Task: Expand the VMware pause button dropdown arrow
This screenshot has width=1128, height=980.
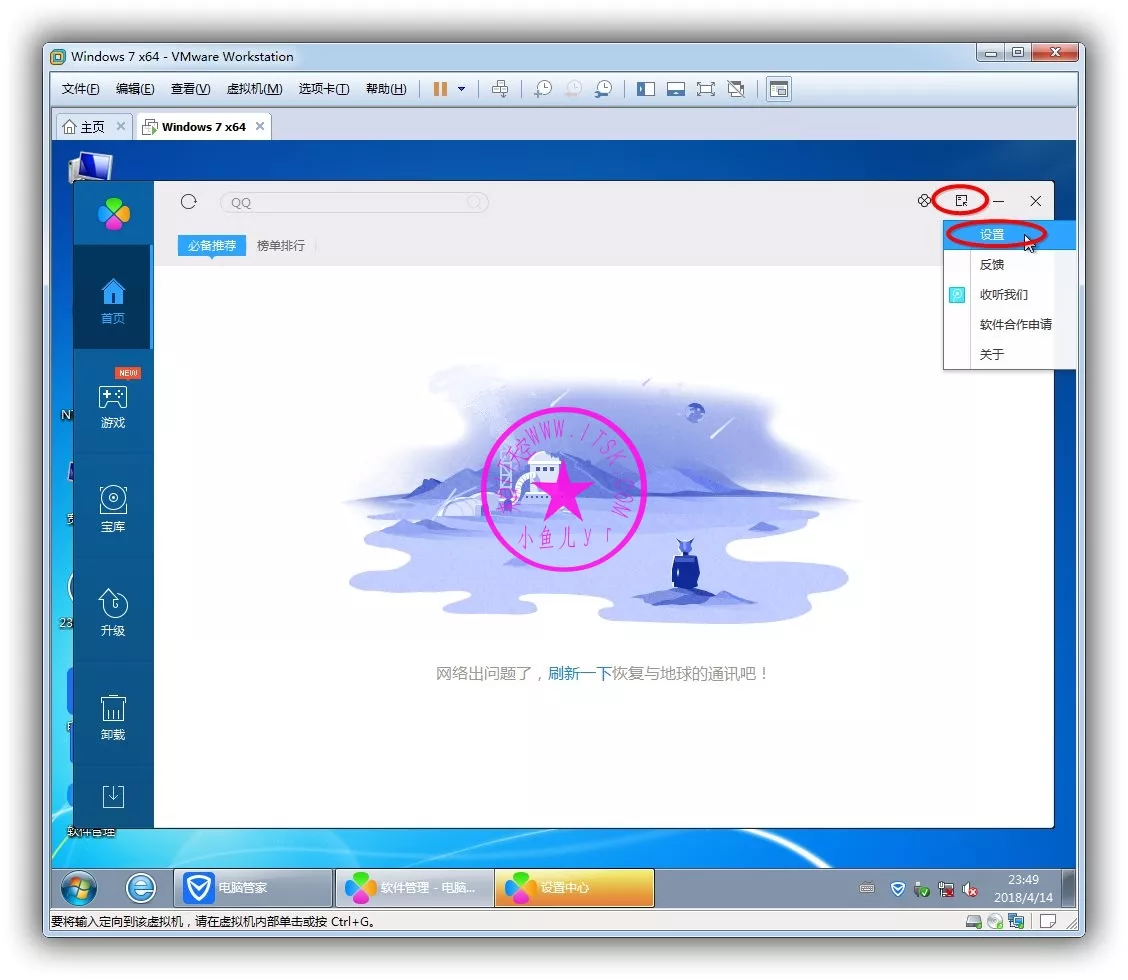Action: tap(461, 89)
